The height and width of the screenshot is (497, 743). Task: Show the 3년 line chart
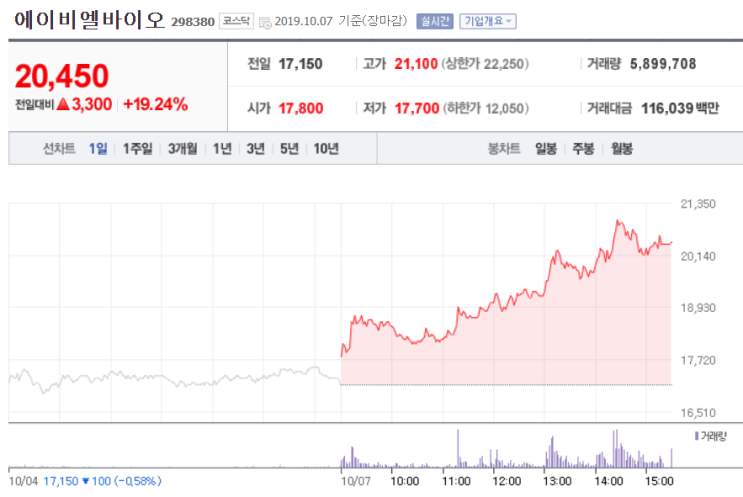(x=255, y=149)
